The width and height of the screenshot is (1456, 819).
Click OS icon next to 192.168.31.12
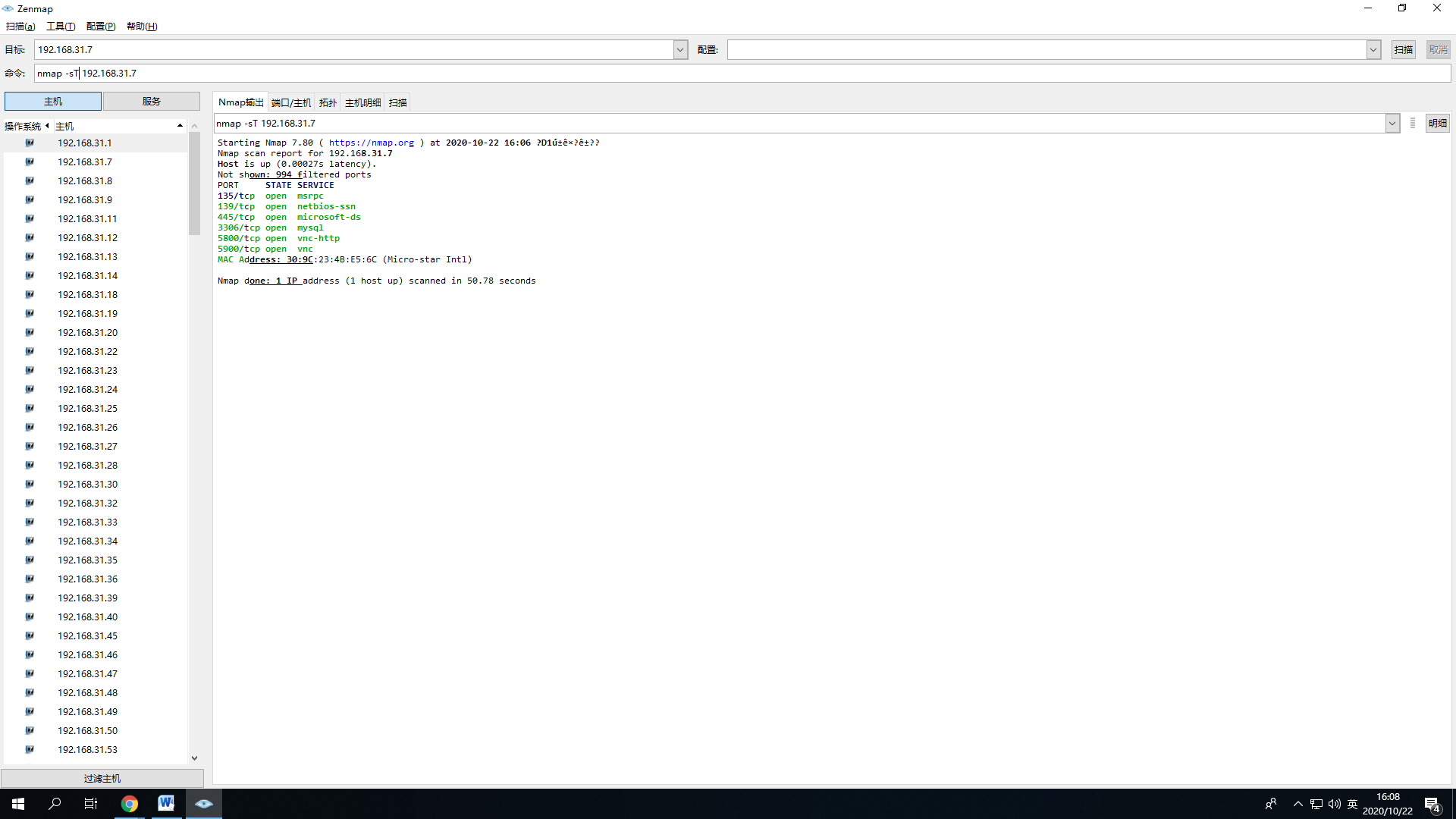[x=30, y=237]
